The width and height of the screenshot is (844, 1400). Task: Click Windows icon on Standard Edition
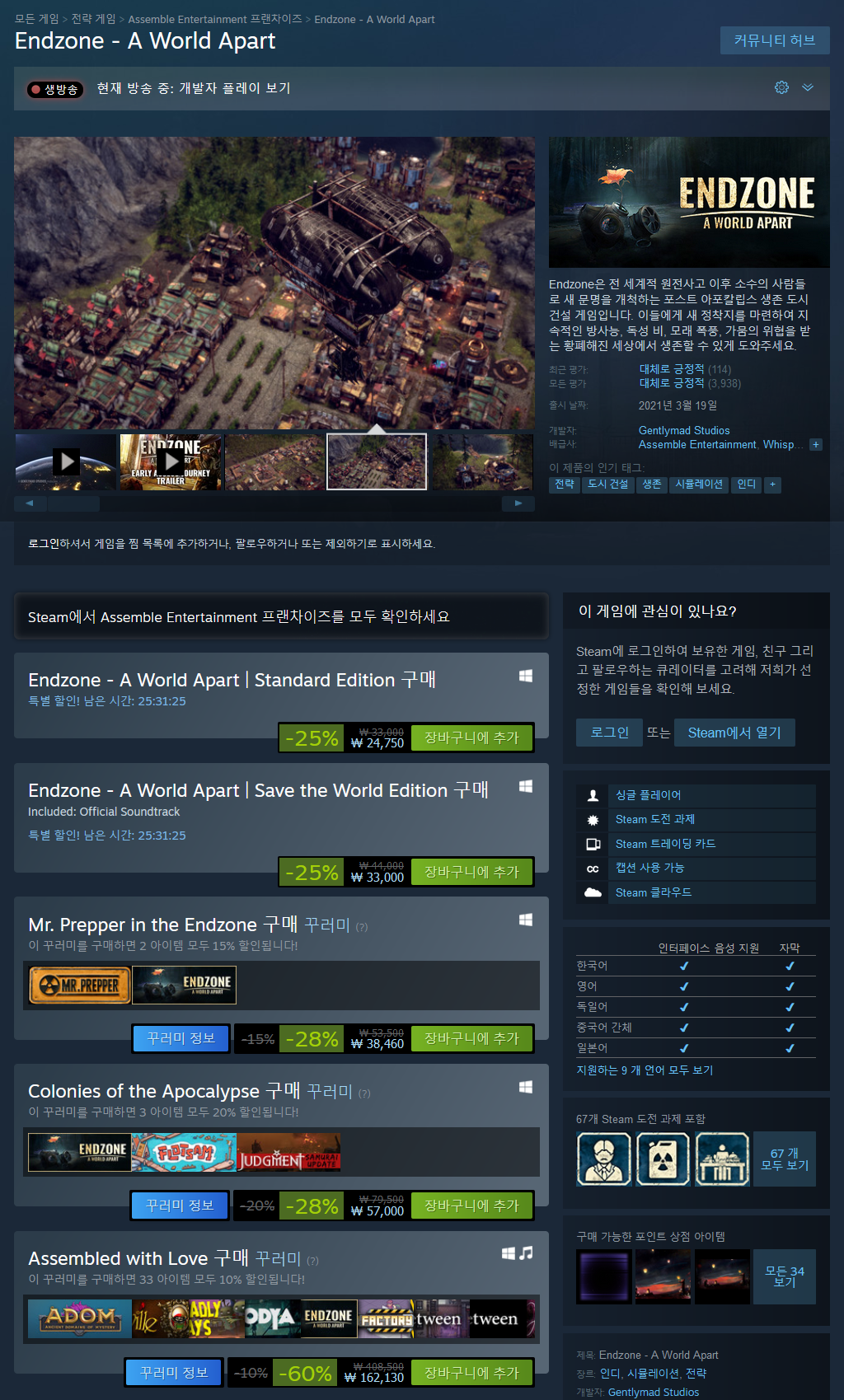click(x=525, y=676)
